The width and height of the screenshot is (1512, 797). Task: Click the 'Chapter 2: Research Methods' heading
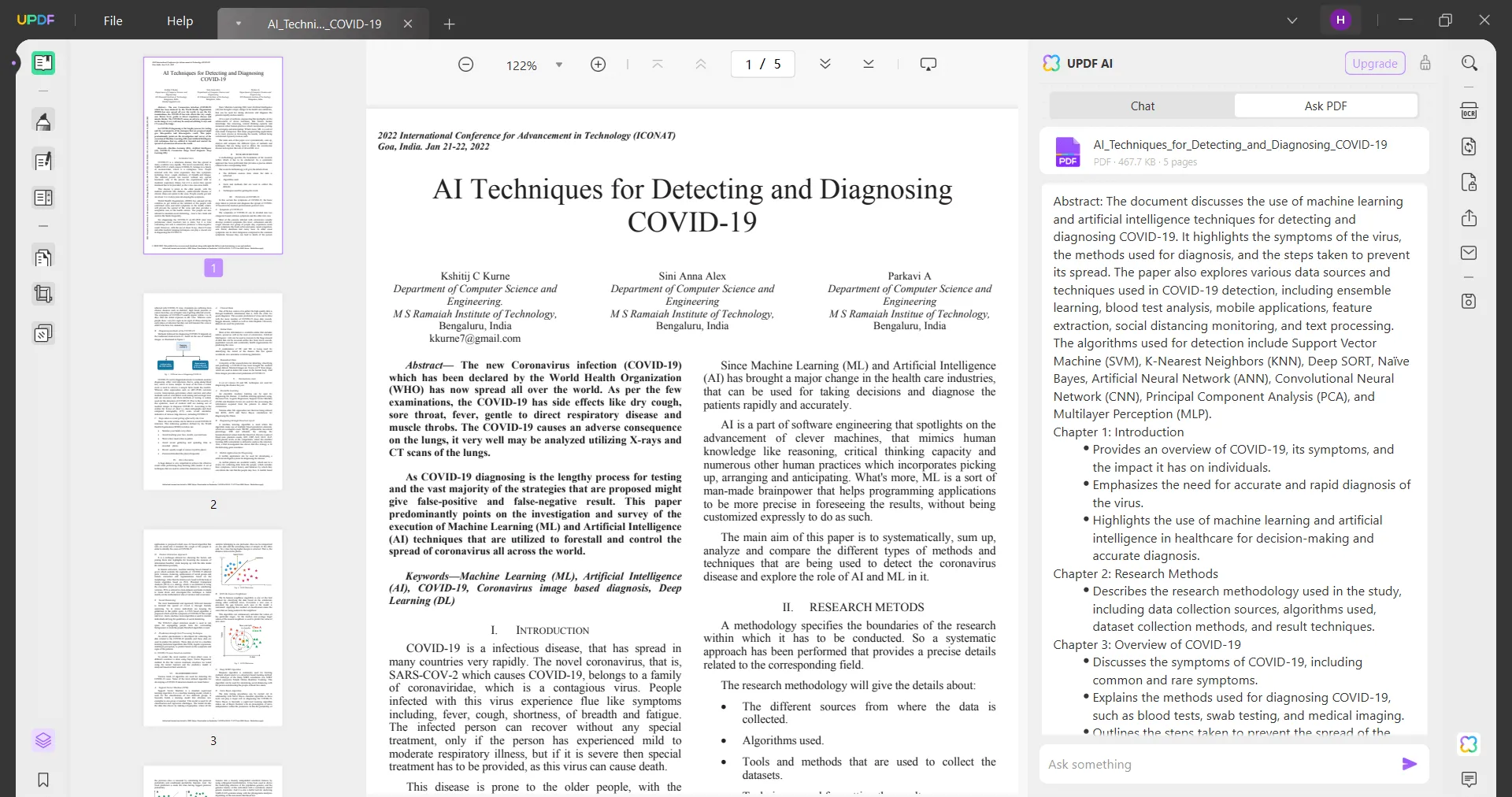(x=1135, y=574)
